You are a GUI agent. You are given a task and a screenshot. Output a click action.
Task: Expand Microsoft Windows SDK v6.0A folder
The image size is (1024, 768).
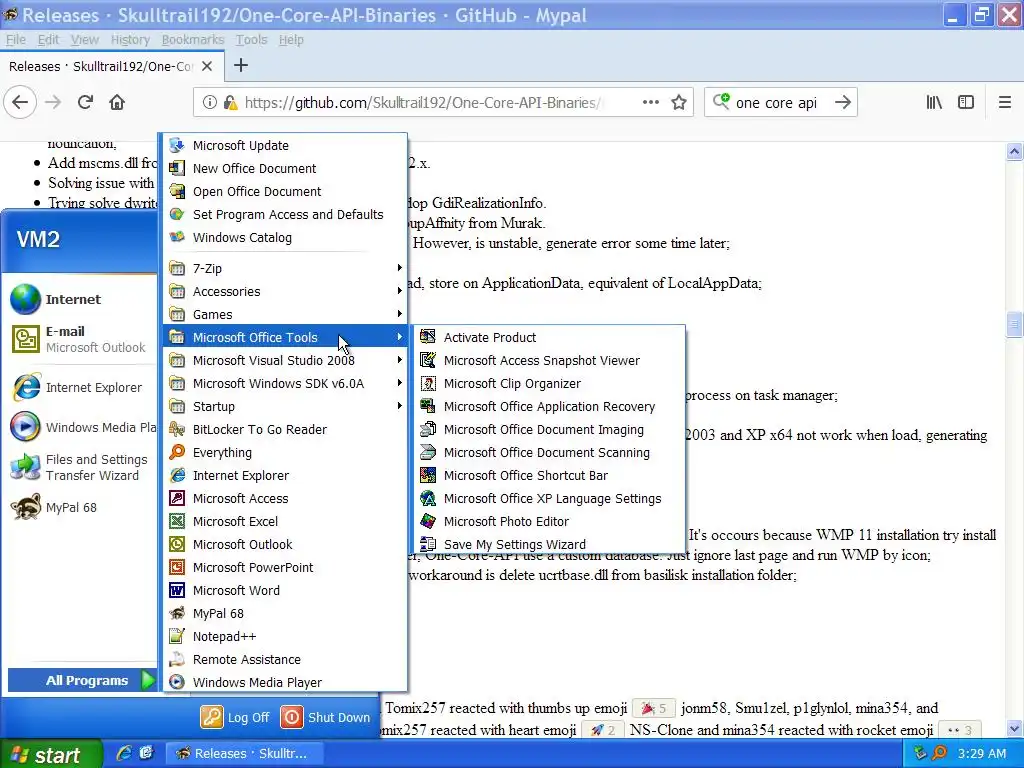[x=285, y=383]
